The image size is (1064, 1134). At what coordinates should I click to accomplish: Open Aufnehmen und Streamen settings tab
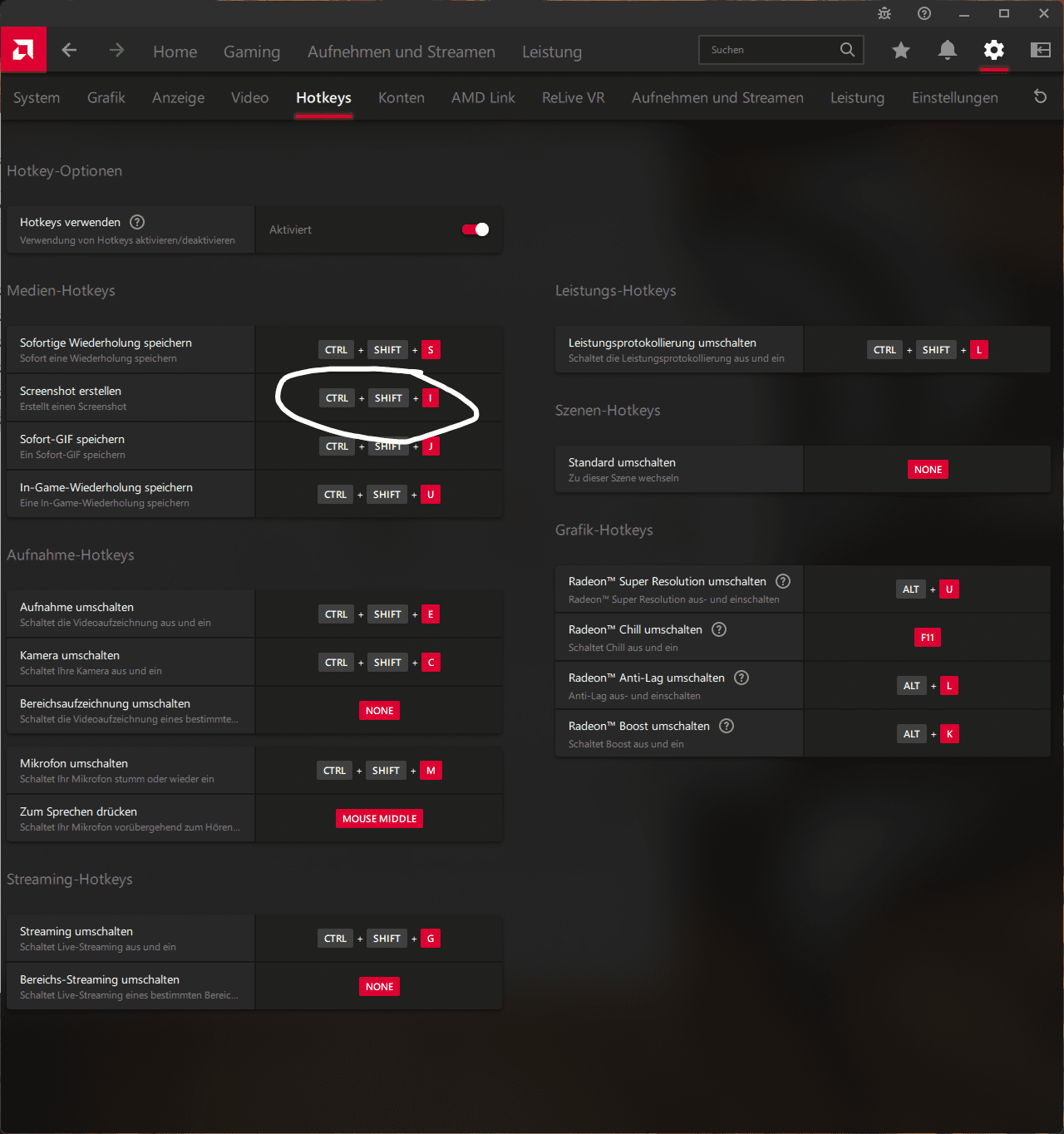click(717, 97)
